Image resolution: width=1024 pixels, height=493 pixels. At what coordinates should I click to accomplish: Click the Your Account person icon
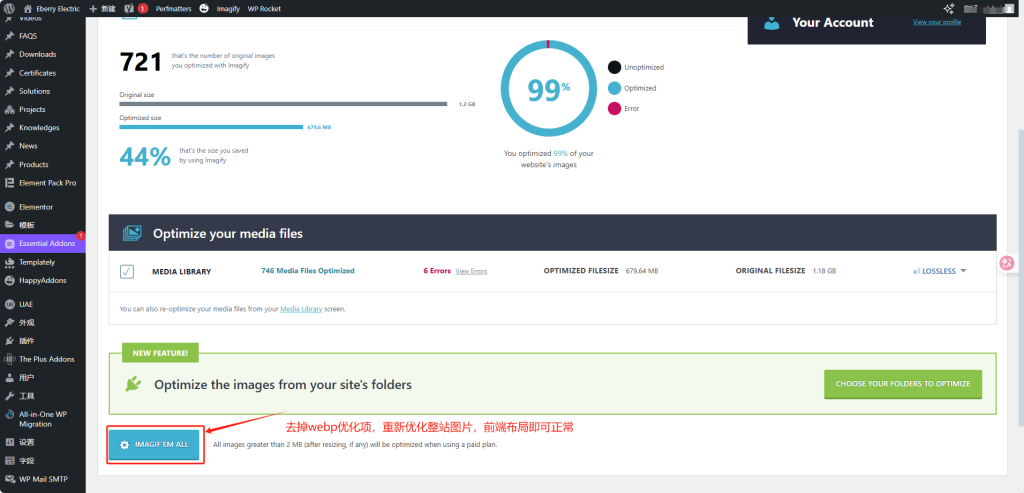[x=771, y=23]
